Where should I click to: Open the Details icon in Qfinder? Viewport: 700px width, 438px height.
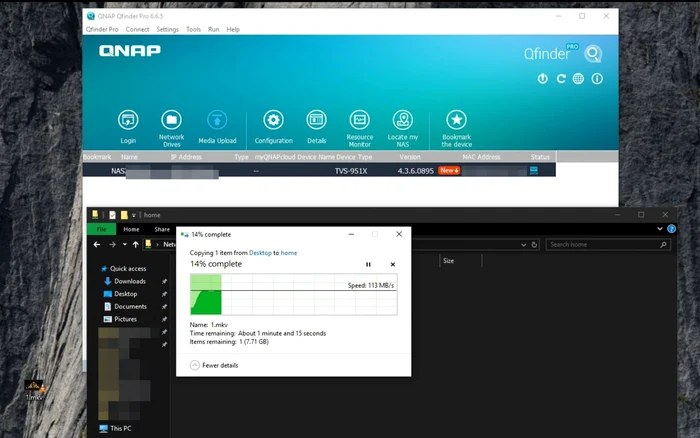click(x=317, y=120)
